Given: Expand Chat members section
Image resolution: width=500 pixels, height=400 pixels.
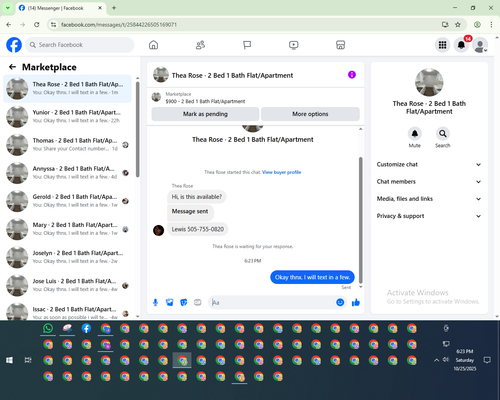Looking at the screenshot, I should (429, 182).
